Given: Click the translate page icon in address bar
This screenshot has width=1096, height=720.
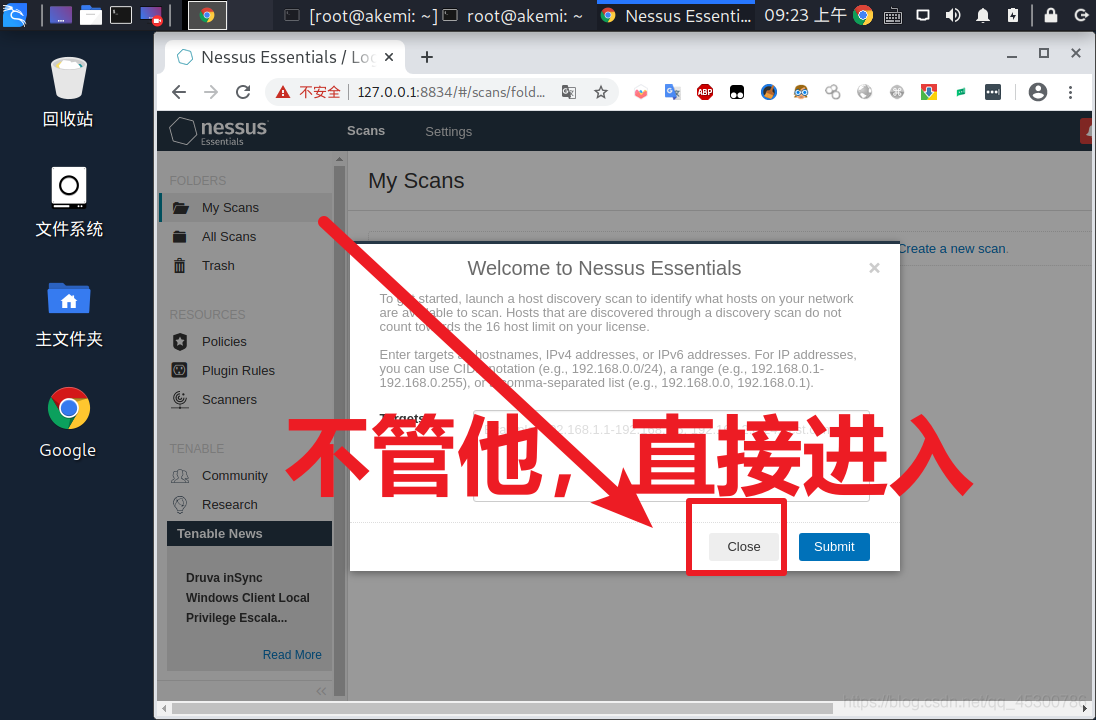Looking at the screenshot, I should (x=569, y=92).
